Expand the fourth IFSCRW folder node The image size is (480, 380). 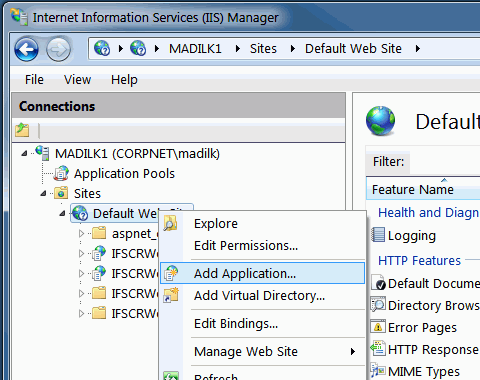pos(81,313)
